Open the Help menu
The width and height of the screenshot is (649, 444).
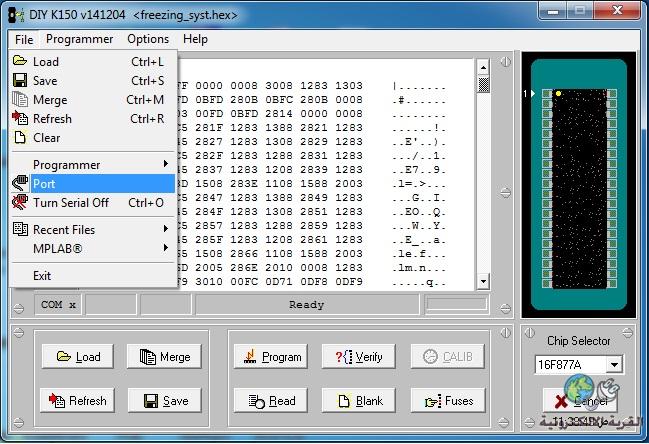tap(195, 39)
